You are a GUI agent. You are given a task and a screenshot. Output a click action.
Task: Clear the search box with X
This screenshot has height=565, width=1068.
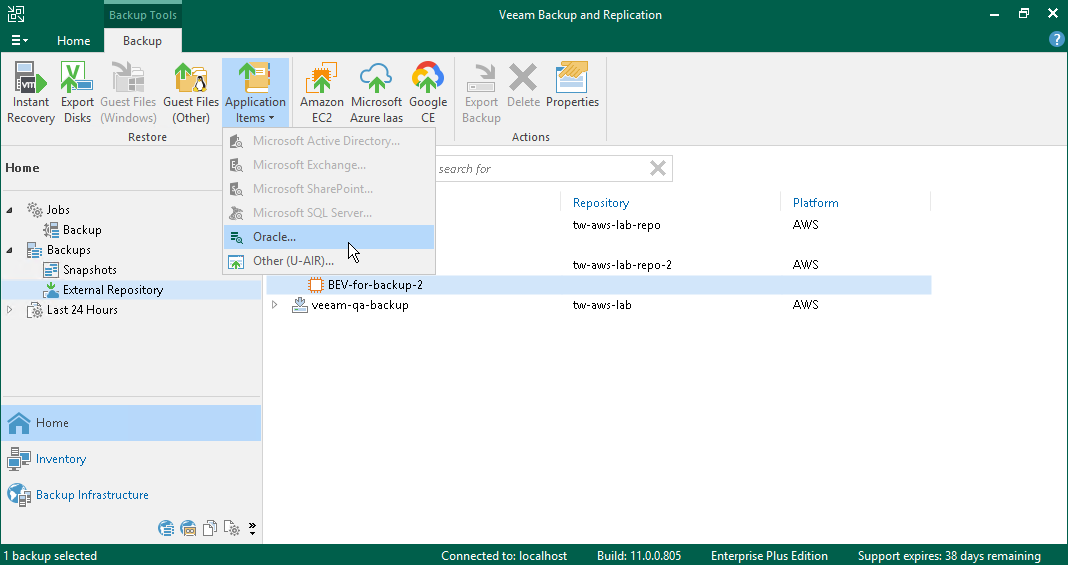(658, 168)
